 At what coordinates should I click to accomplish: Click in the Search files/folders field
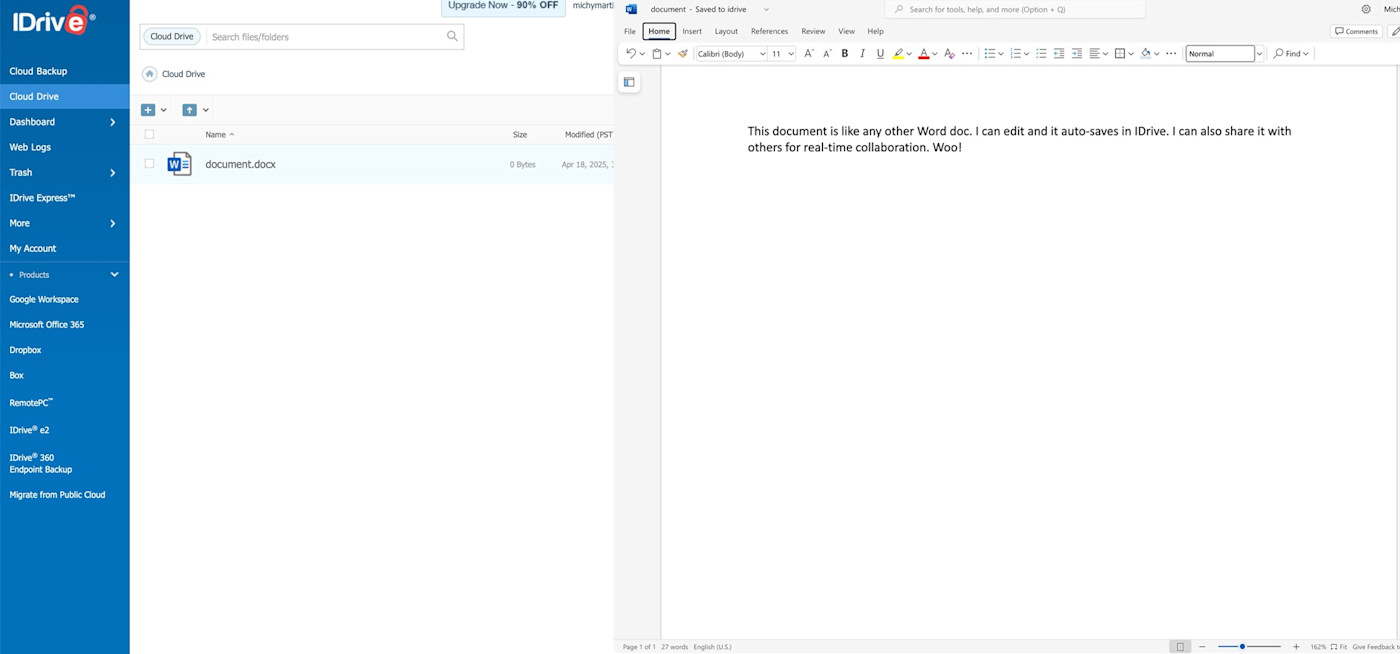[x=325, y=36]
